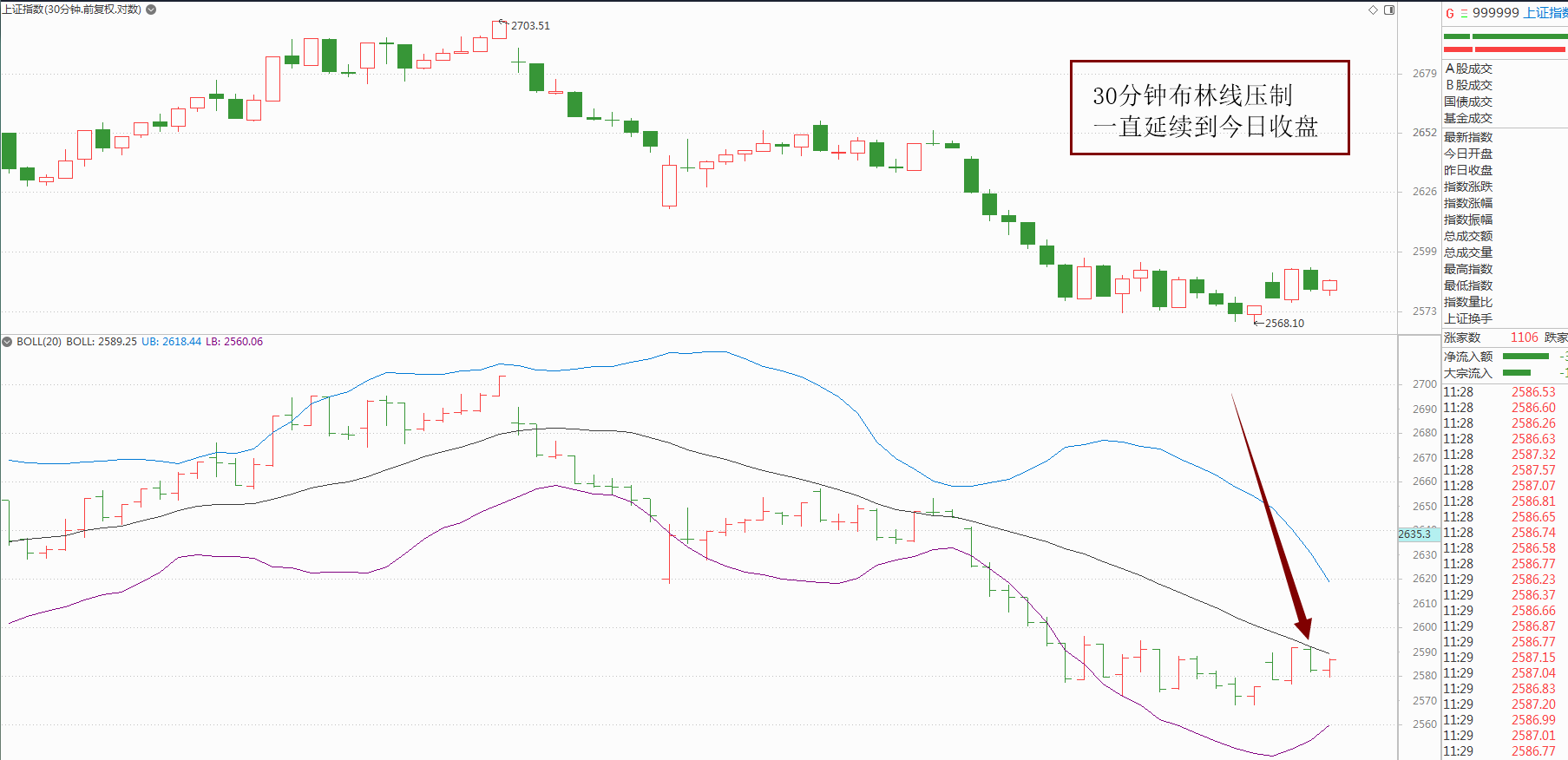The image size is (1568, 760).
Task: Click the 涨家数 1106 counter row
Action: click(x=1505, y=337)
